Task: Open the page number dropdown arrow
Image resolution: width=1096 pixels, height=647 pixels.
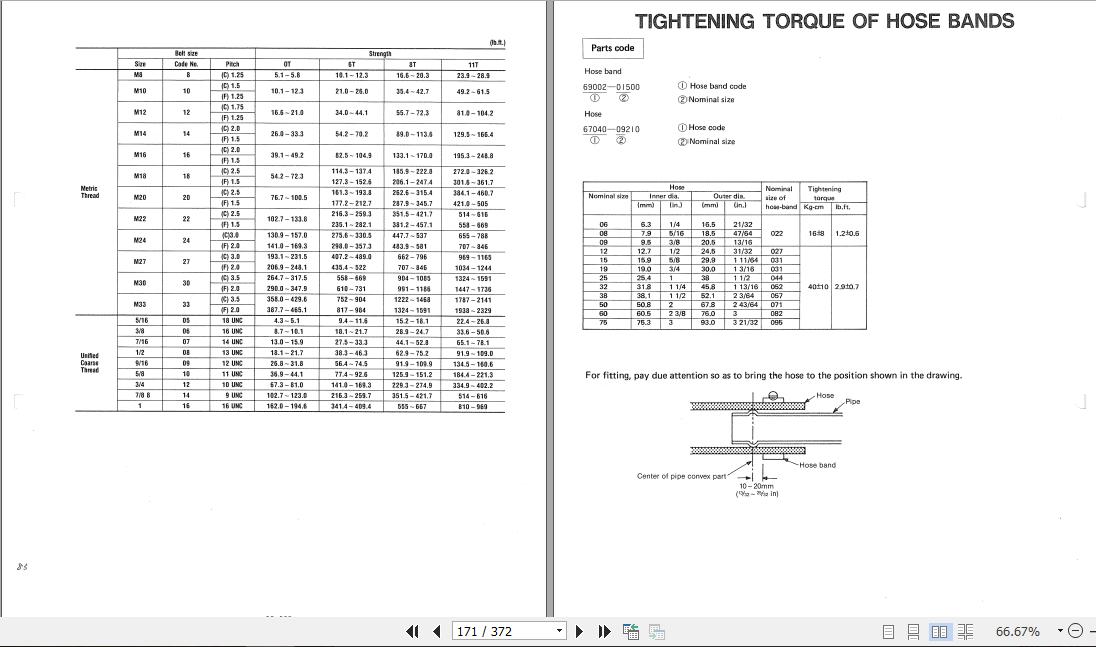Action: 559,631
